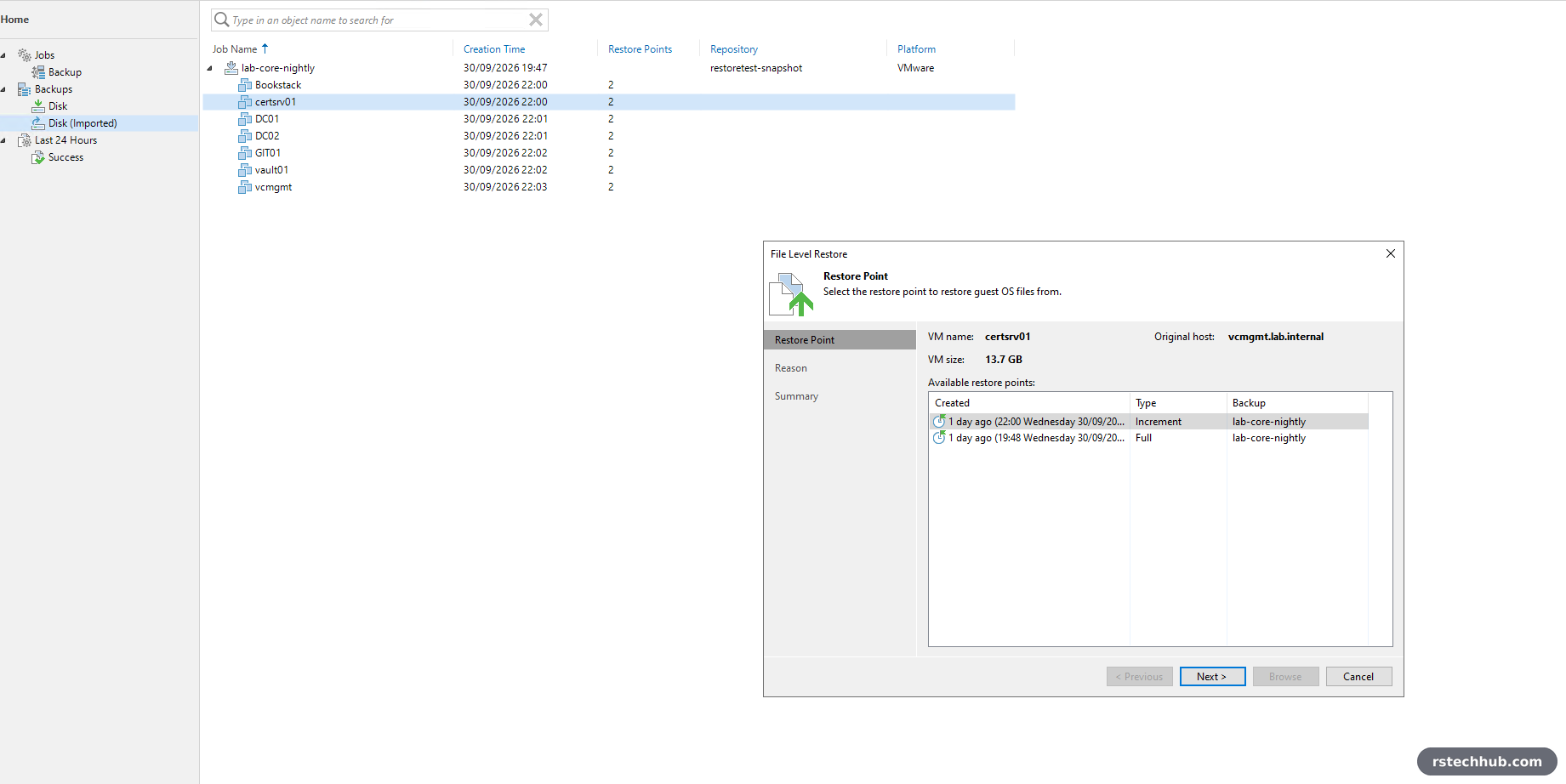Sort by Creation Time column
The image size is (1566, 784).
pos(494,49)
